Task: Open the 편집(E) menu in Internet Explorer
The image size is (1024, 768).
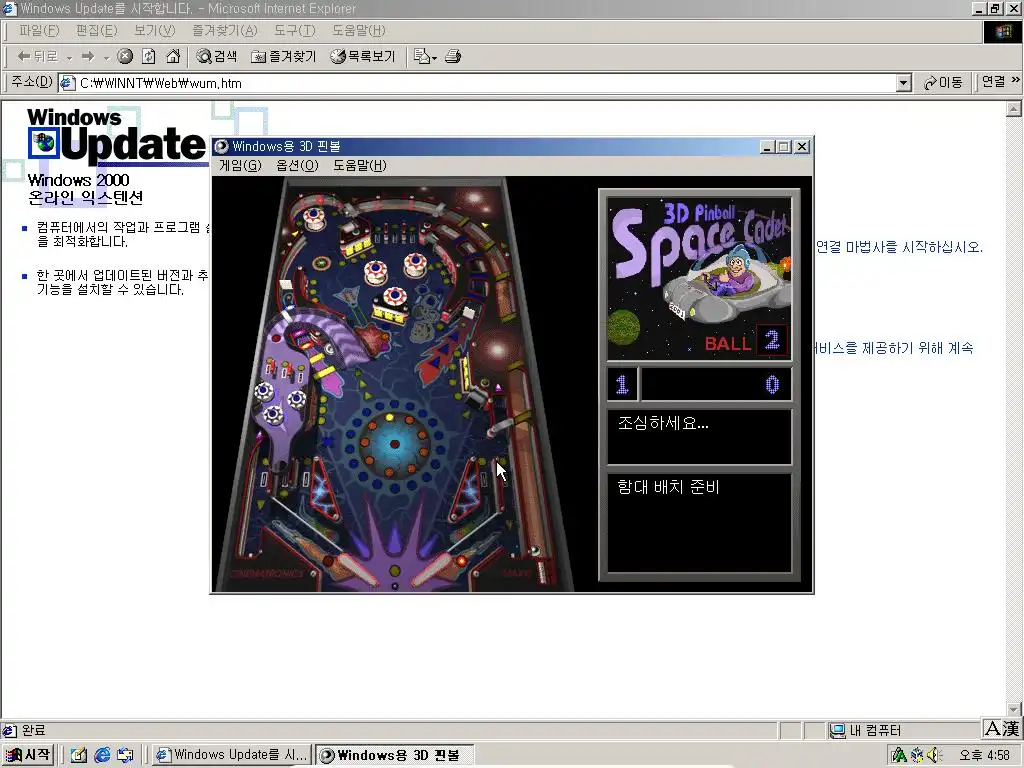Action: 97,31
